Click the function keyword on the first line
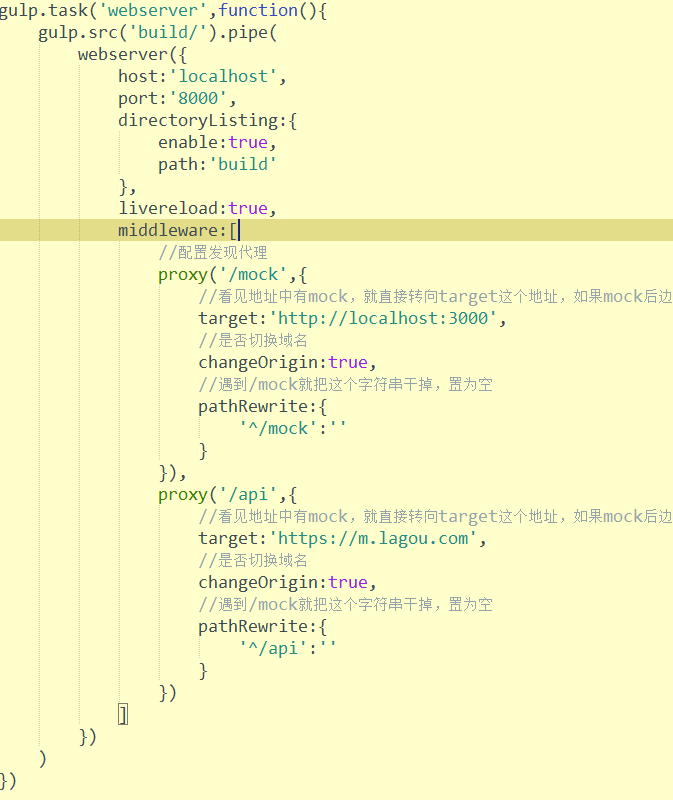Image resolution: width=673 pixels, height=800 pixels. pyautogui.click(x=258, y=10)
